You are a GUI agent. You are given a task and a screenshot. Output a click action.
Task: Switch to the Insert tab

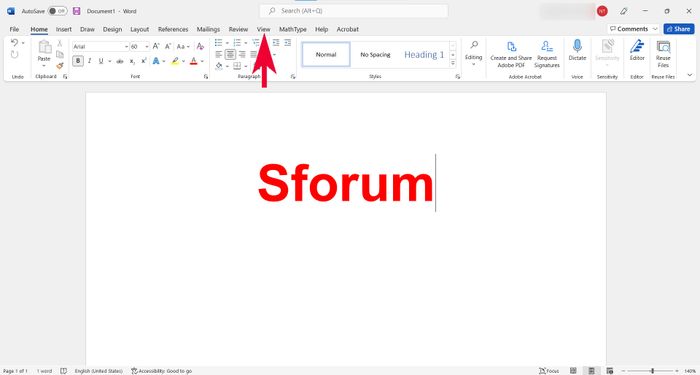coord(64,29)
